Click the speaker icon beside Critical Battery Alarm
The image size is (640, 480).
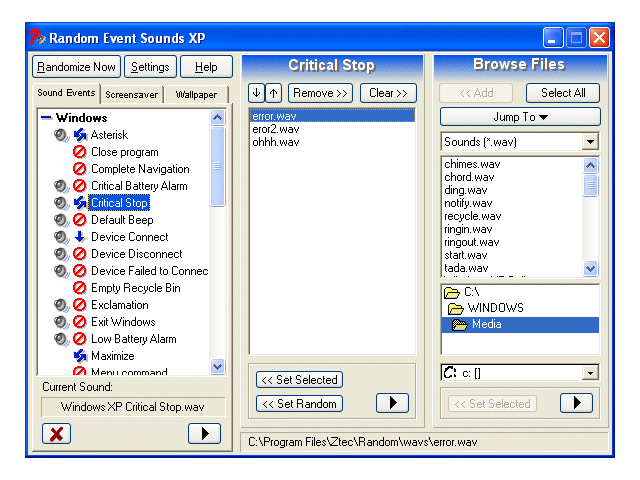[61, 186]
